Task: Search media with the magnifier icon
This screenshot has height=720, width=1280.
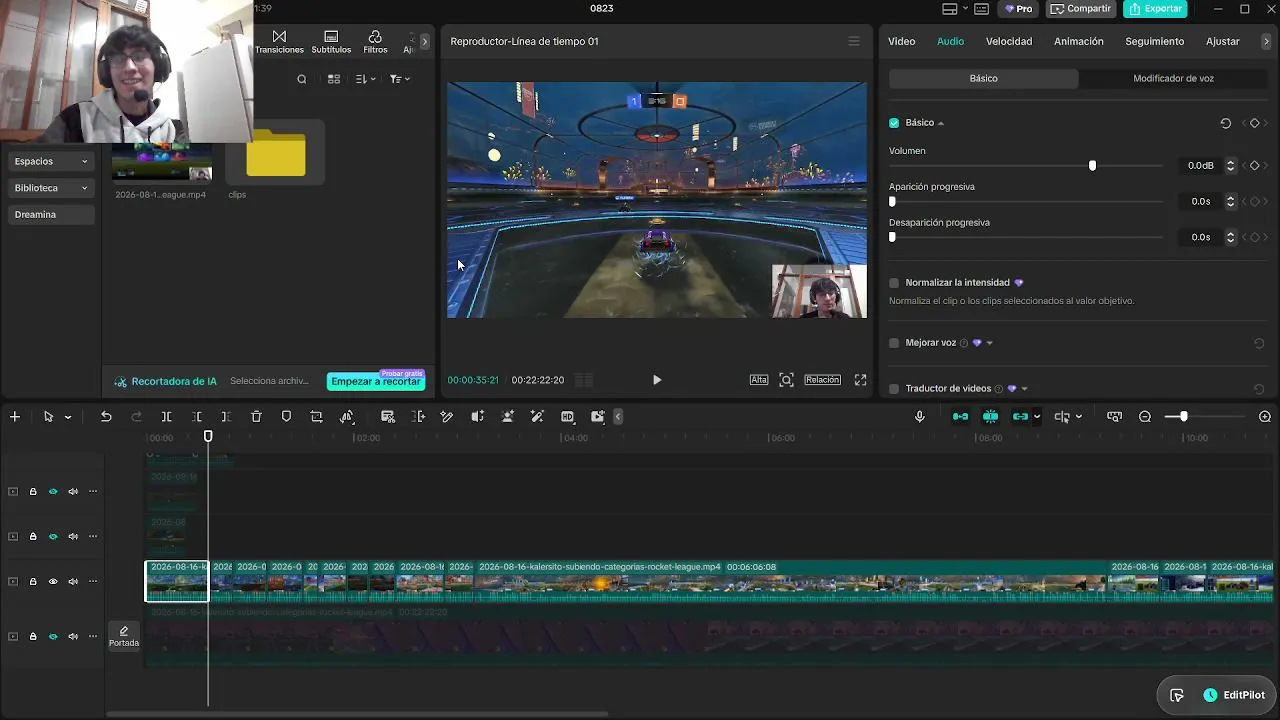Action: tap(302, 79)
